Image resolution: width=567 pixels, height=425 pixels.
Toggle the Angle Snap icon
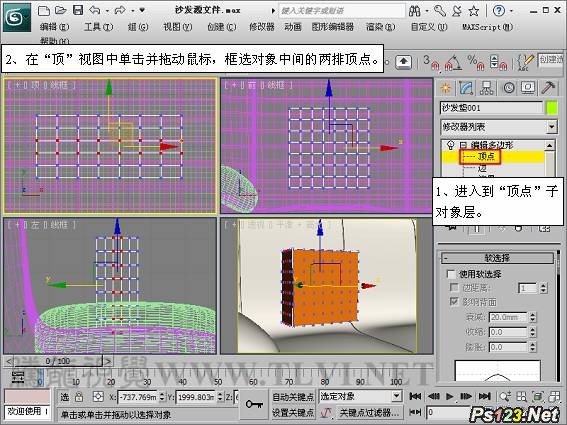(453, 62)
